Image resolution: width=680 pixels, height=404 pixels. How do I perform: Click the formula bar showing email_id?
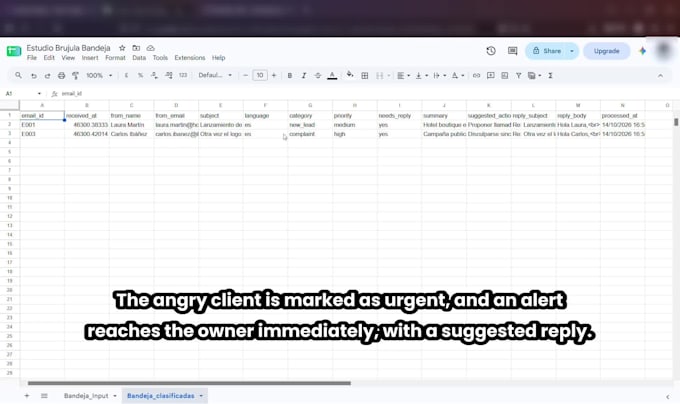click(364, 94)
